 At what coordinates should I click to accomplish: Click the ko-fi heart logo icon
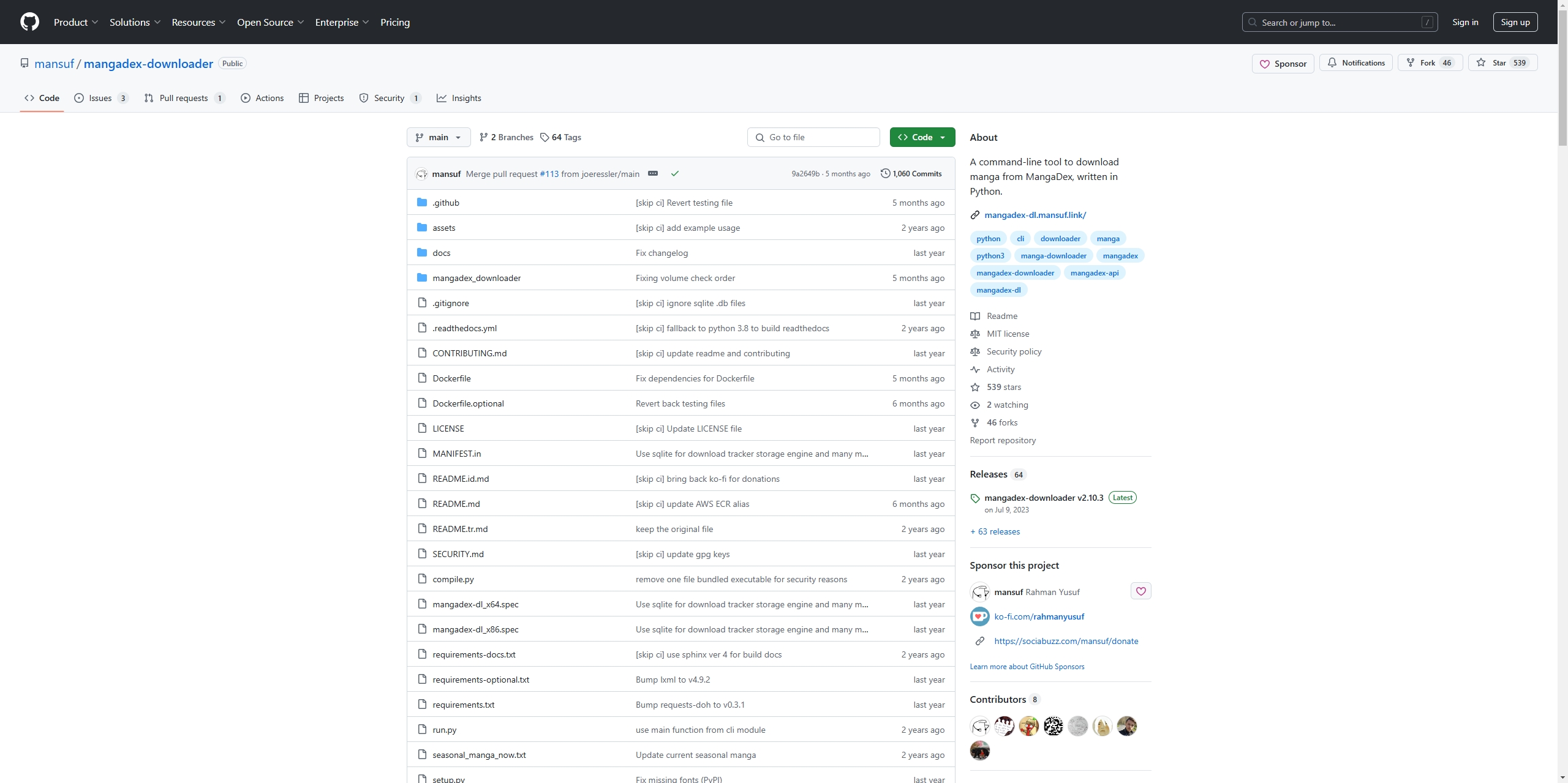(x=979, y=616)
